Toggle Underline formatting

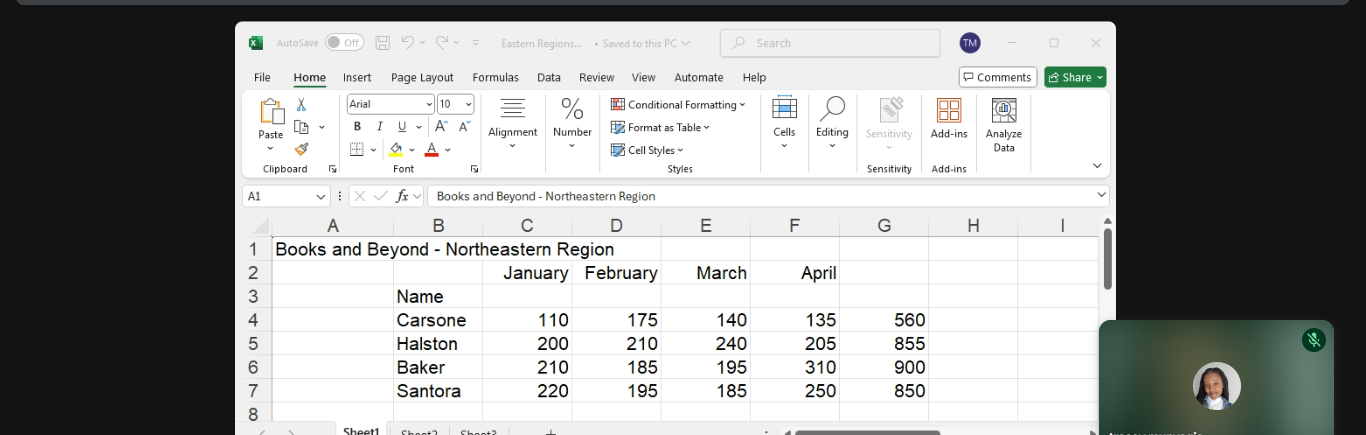click(x=402, y=127)
